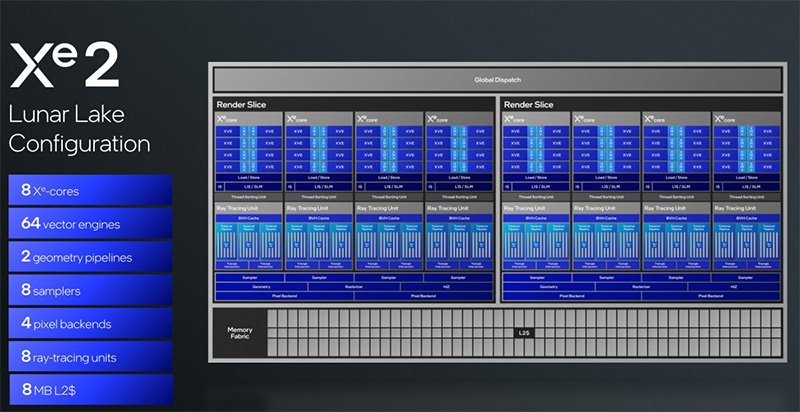Click the Xe2 logo in the title
Image resolution: width=800 pixels, height=412 pixels.
(x=63, y=66)
